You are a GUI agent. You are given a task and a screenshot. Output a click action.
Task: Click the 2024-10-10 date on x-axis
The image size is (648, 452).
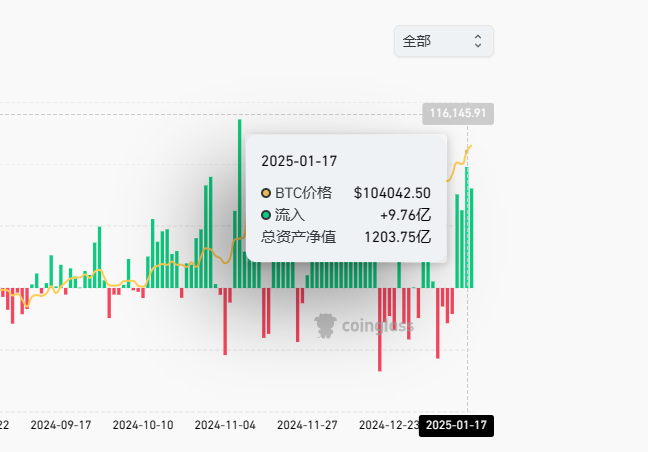point(143,425)
